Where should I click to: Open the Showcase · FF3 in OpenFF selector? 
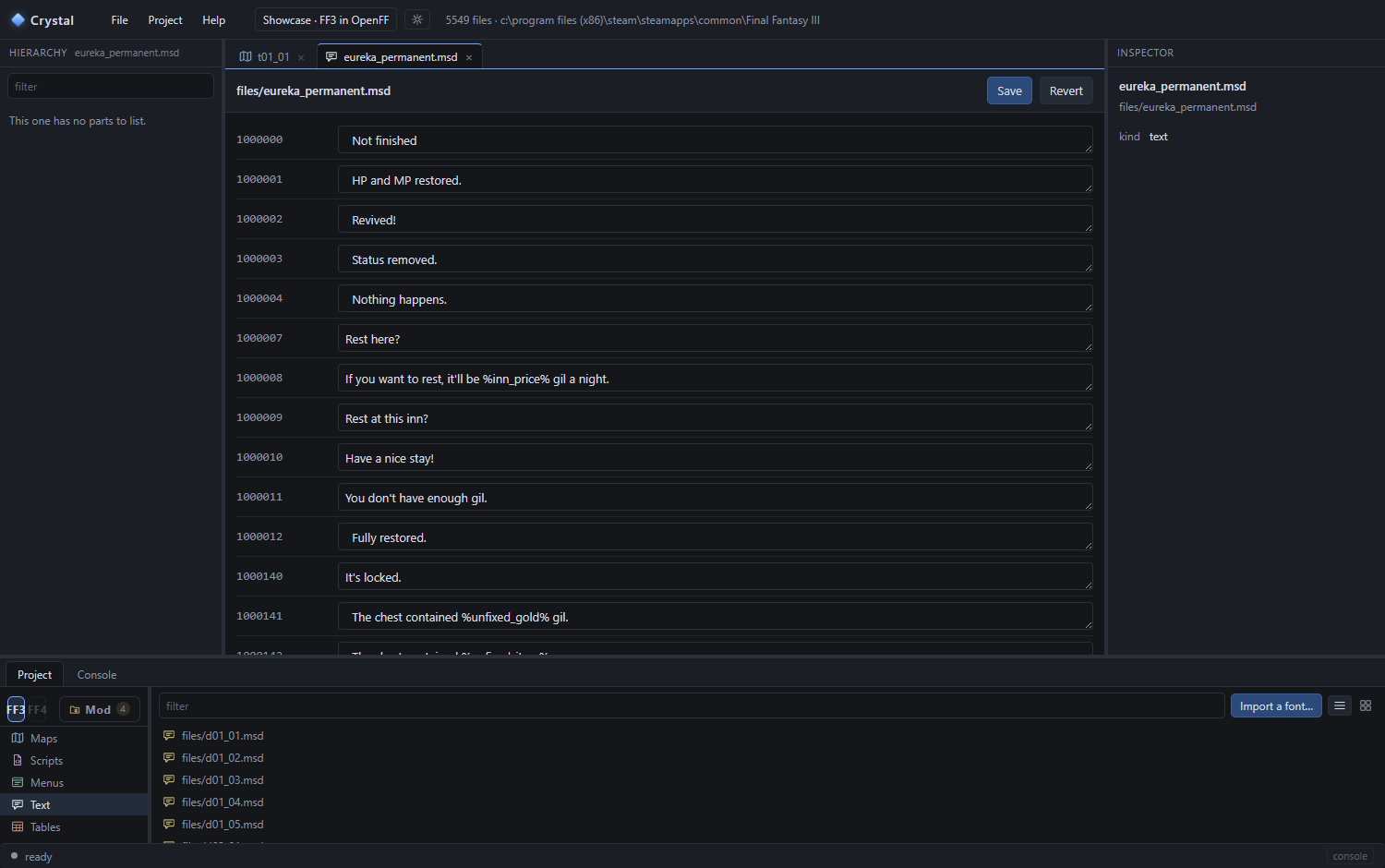pos(326,19)
